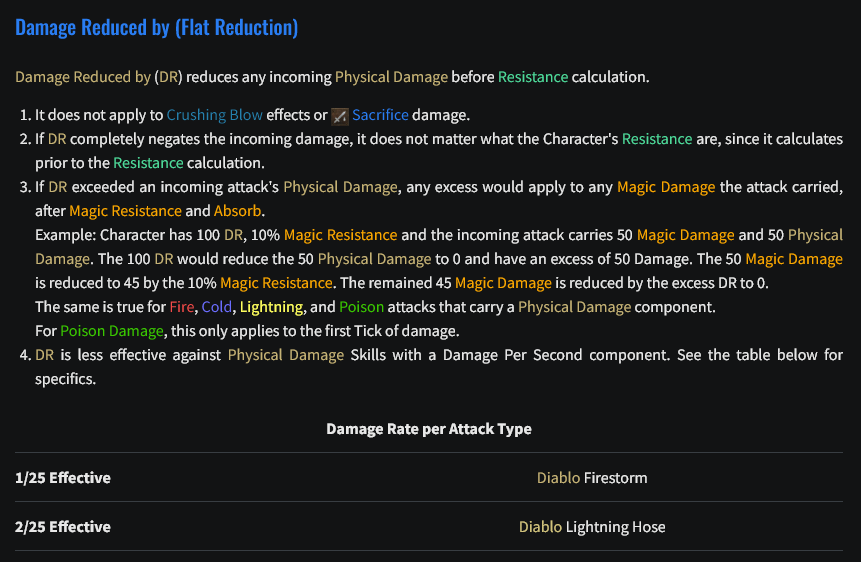Viewport: 861px width, 562px height.
Task: Click the Damage Rate per Attack Type header
Action: (x=429, y=429)
